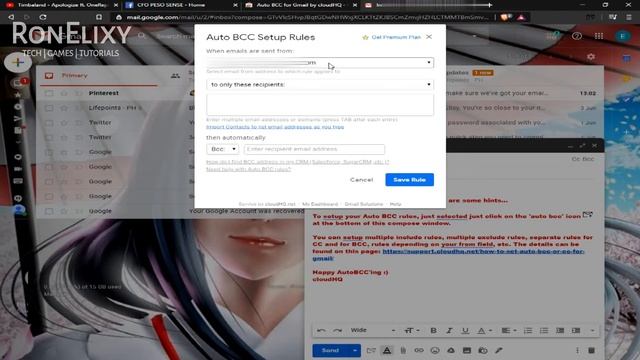Click Send button in compose window
This screenshot has width=640, height=360.
(x=331, y=350)
